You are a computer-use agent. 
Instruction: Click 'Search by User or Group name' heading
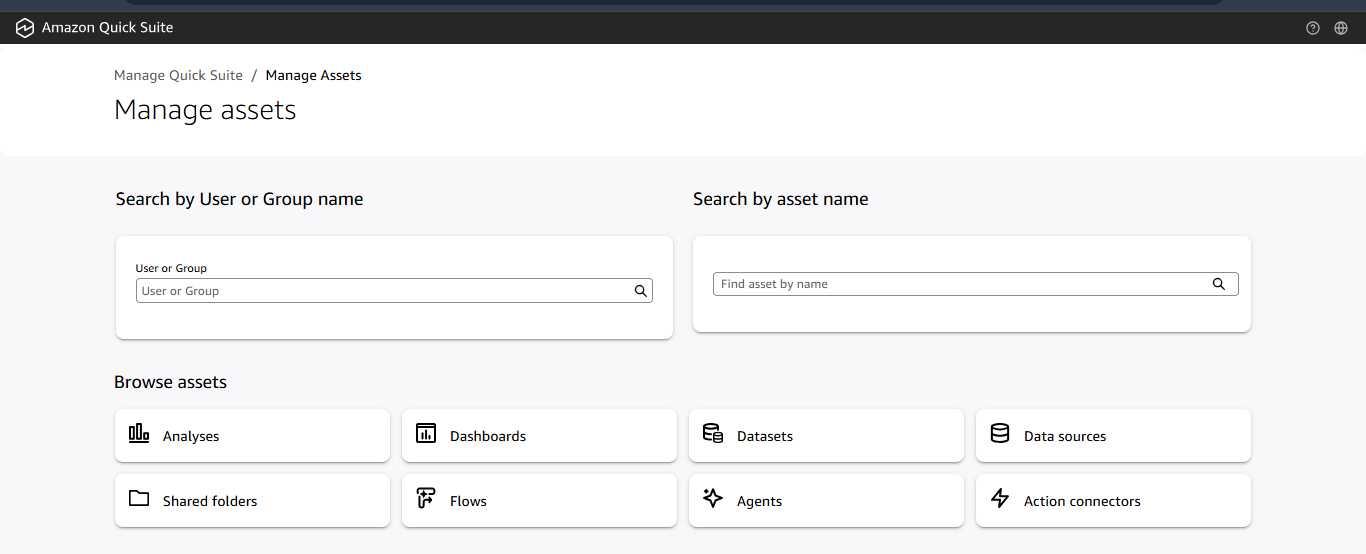point(239,199)
